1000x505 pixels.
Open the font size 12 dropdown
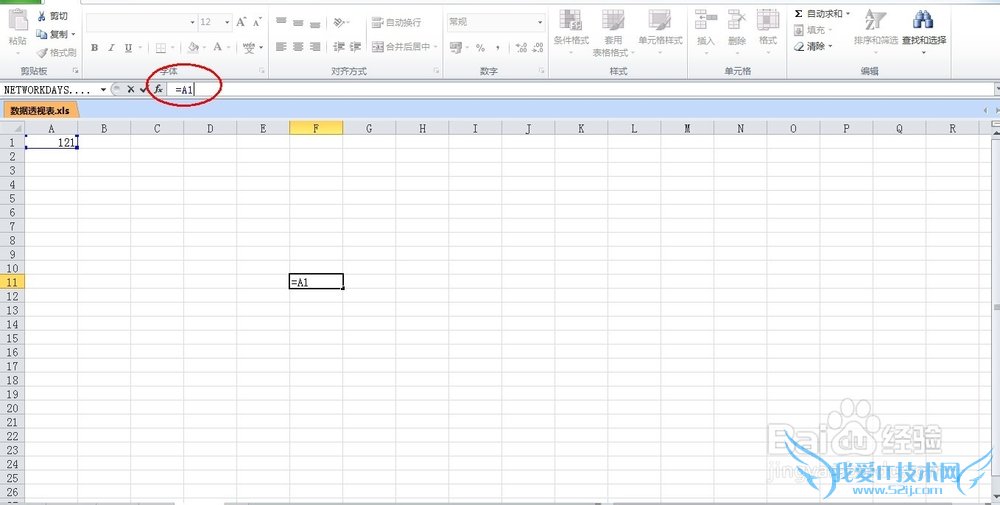(227, 22)
